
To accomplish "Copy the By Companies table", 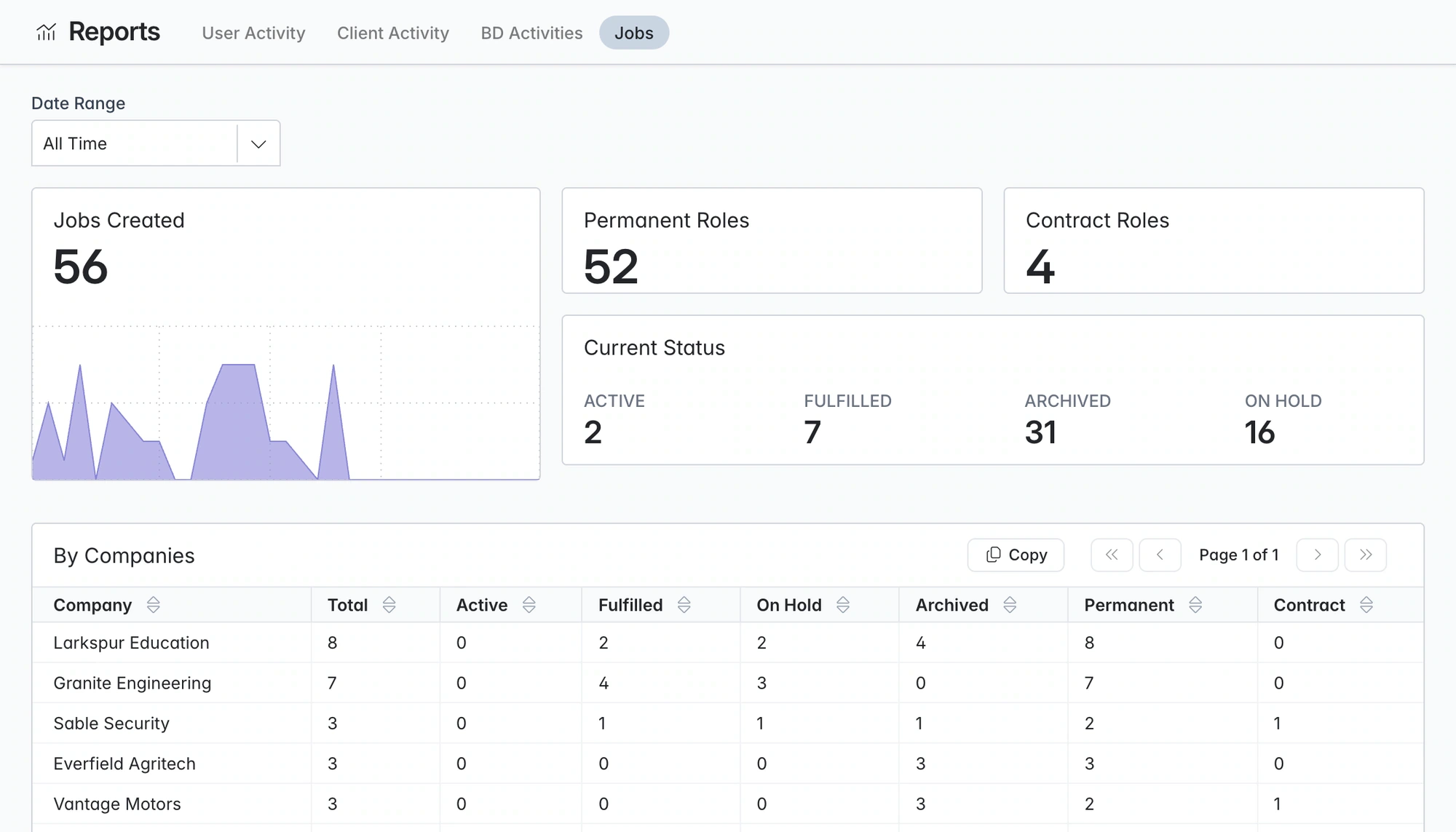I will (1016, 555).
